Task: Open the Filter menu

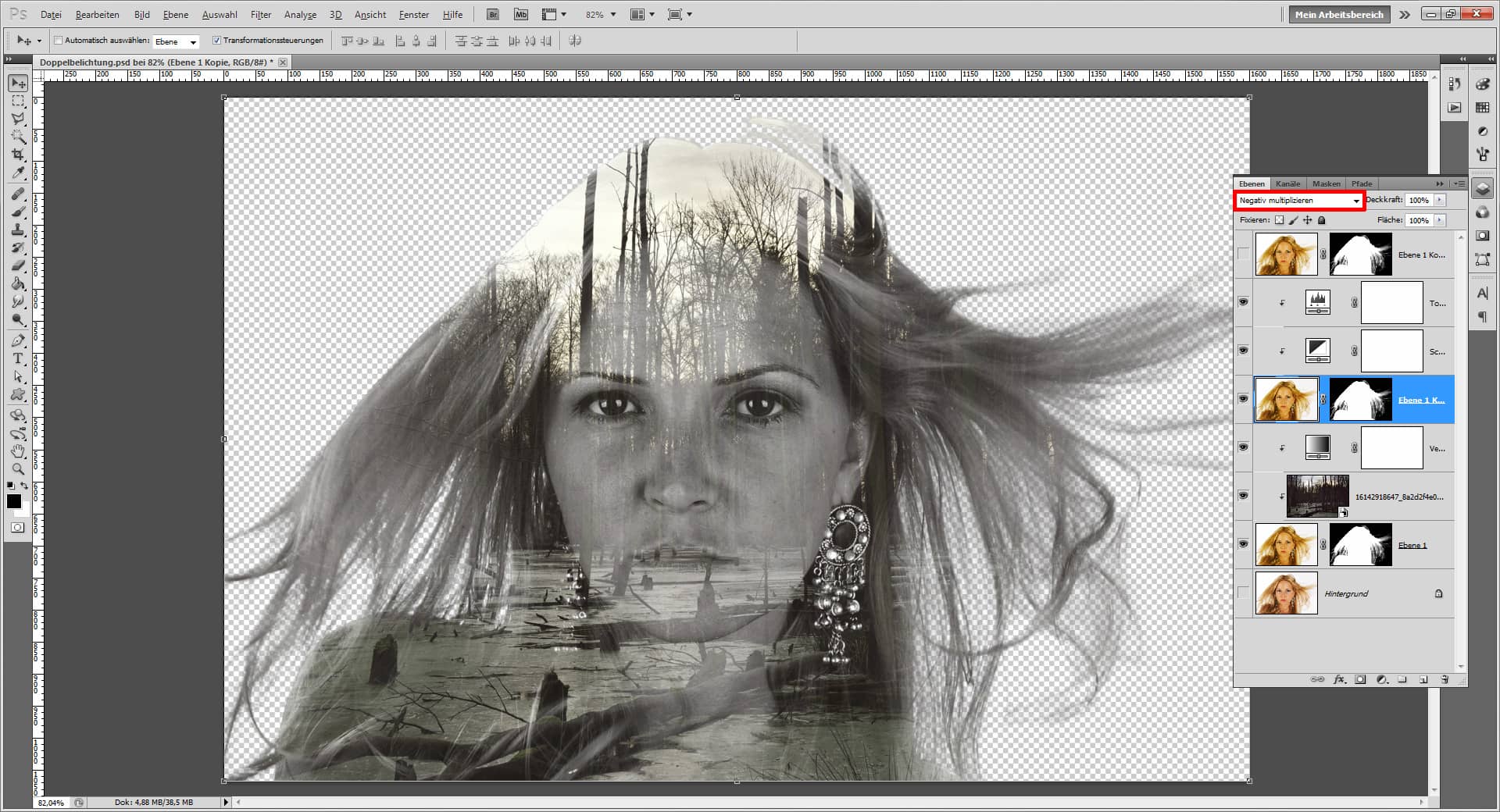Action: tap(260, 14)
